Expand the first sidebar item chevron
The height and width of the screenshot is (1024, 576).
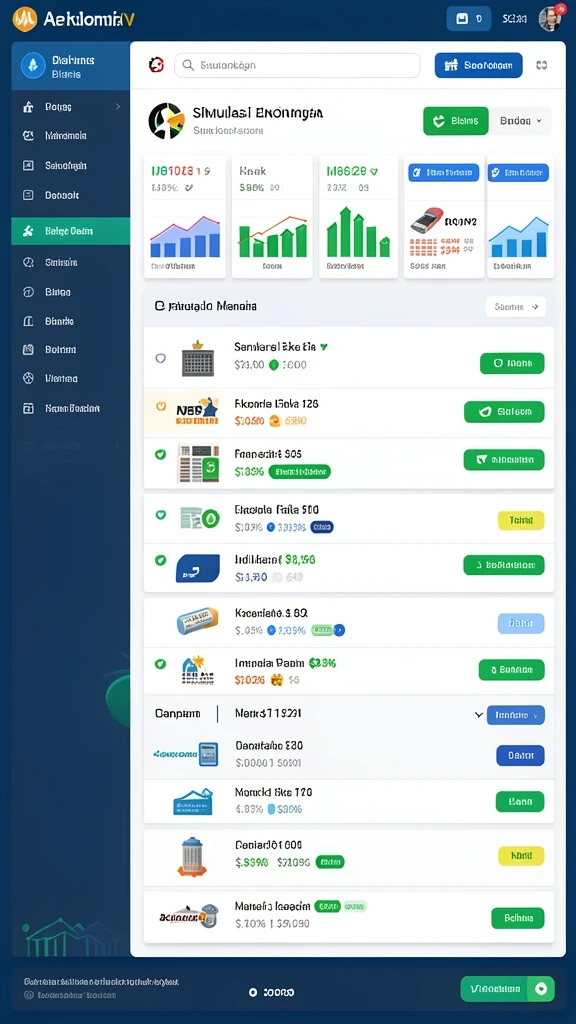[118, 106]
